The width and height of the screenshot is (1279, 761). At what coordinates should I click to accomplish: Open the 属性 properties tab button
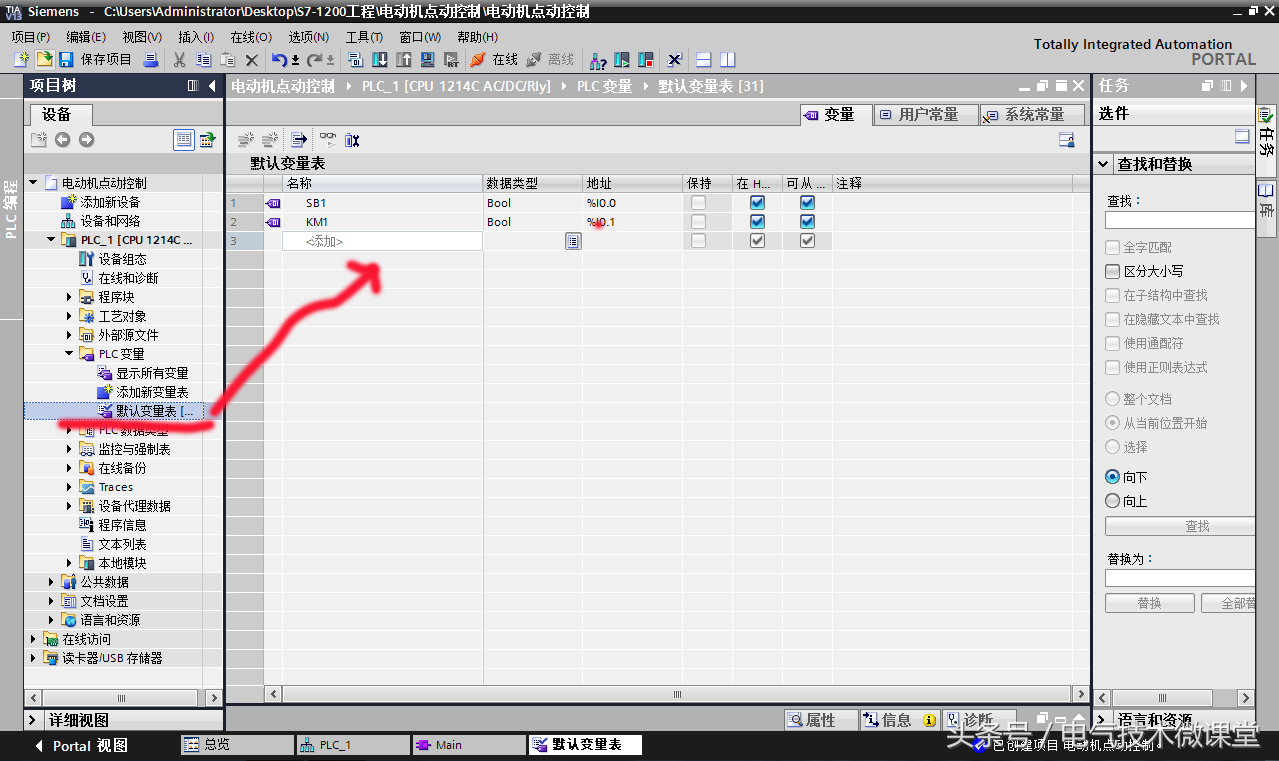coord(821,720)
